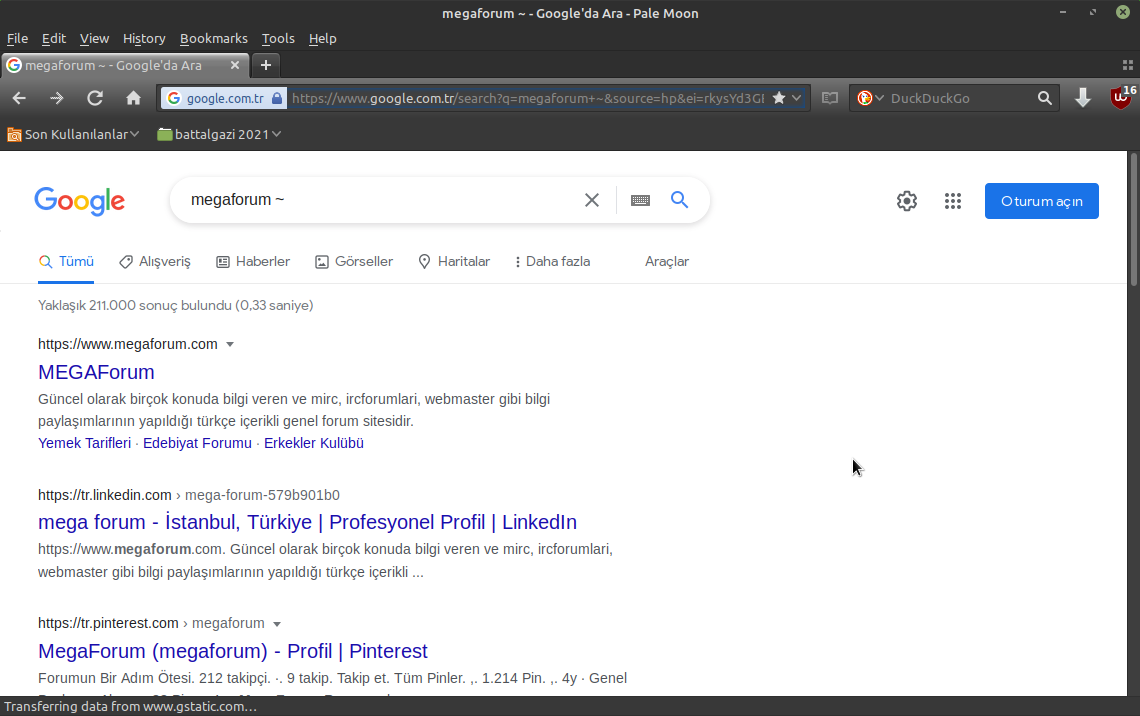Open the search engine selector dropdown

pos(870,98)
